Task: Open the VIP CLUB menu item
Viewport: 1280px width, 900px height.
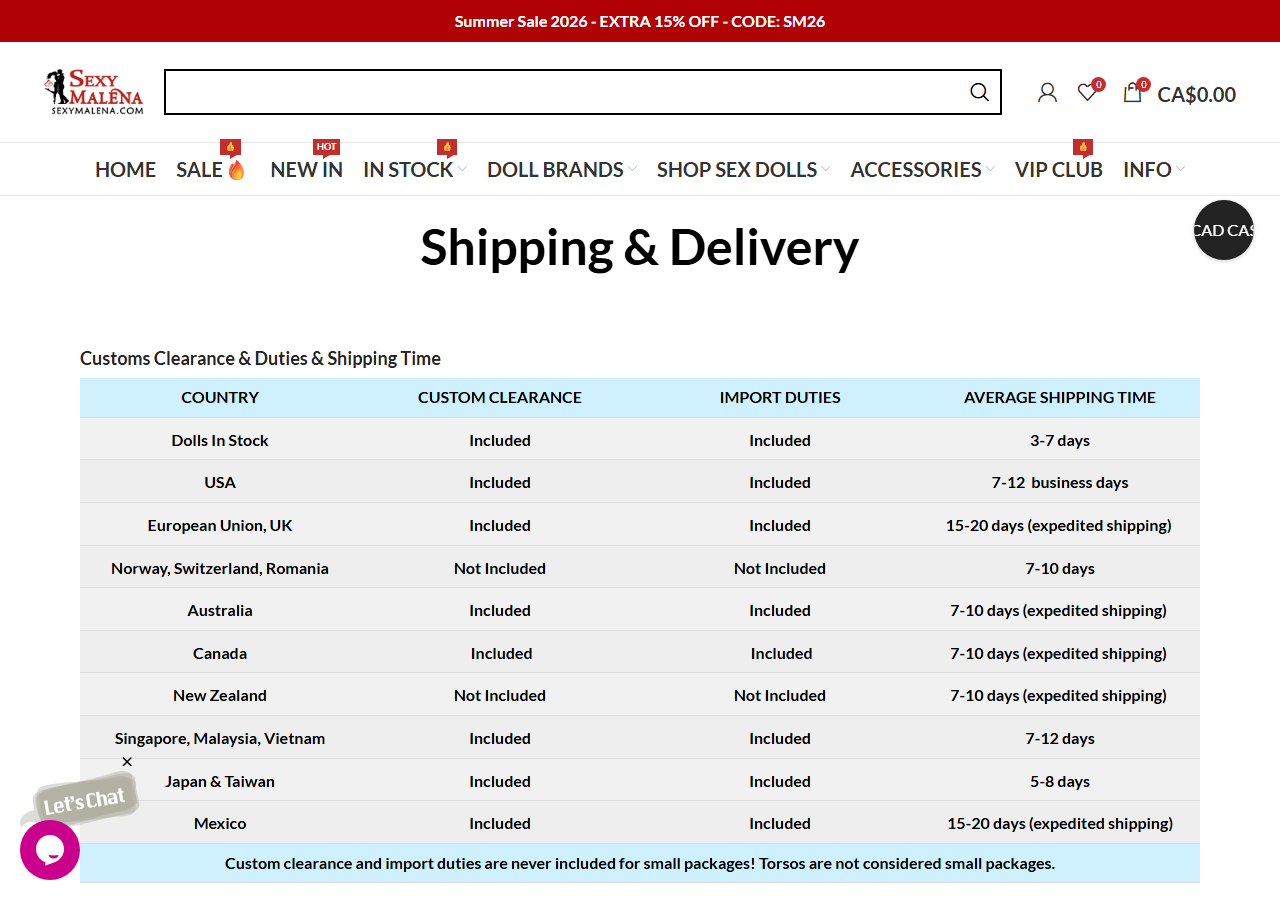Action: click(1059, 170)
